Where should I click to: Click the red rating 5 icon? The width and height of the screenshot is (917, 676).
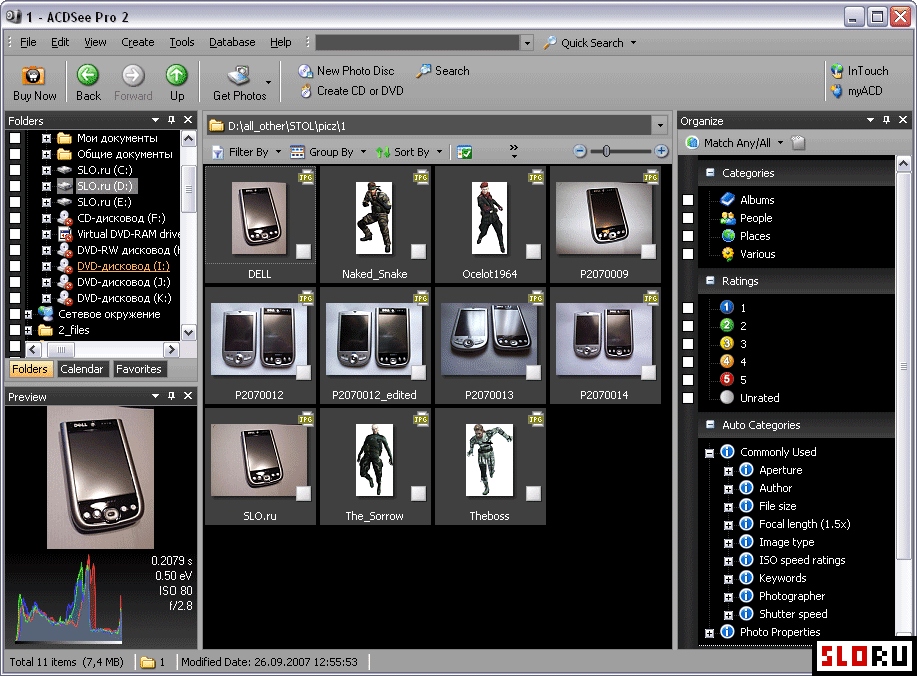(727, 380)
